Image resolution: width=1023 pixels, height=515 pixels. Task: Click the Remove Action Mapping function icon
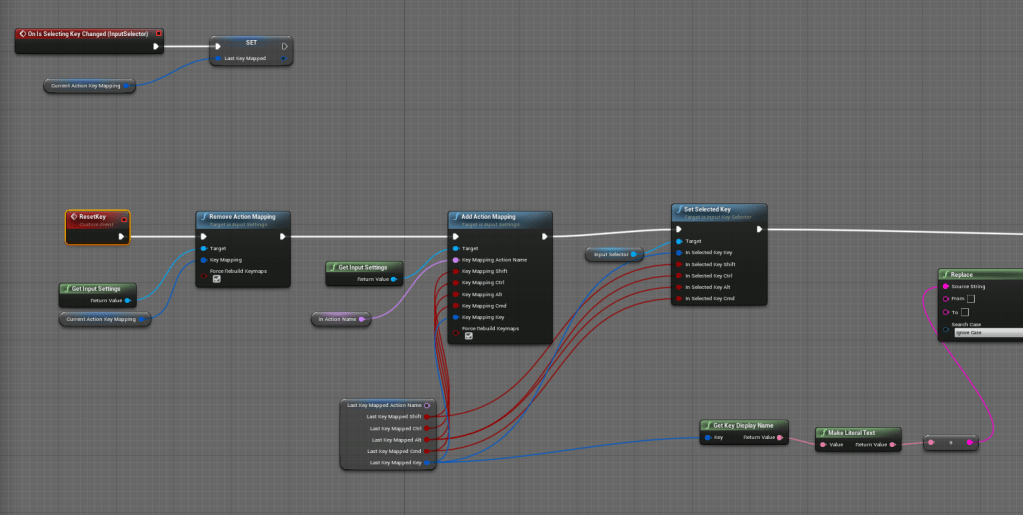(x=203, y=216)
